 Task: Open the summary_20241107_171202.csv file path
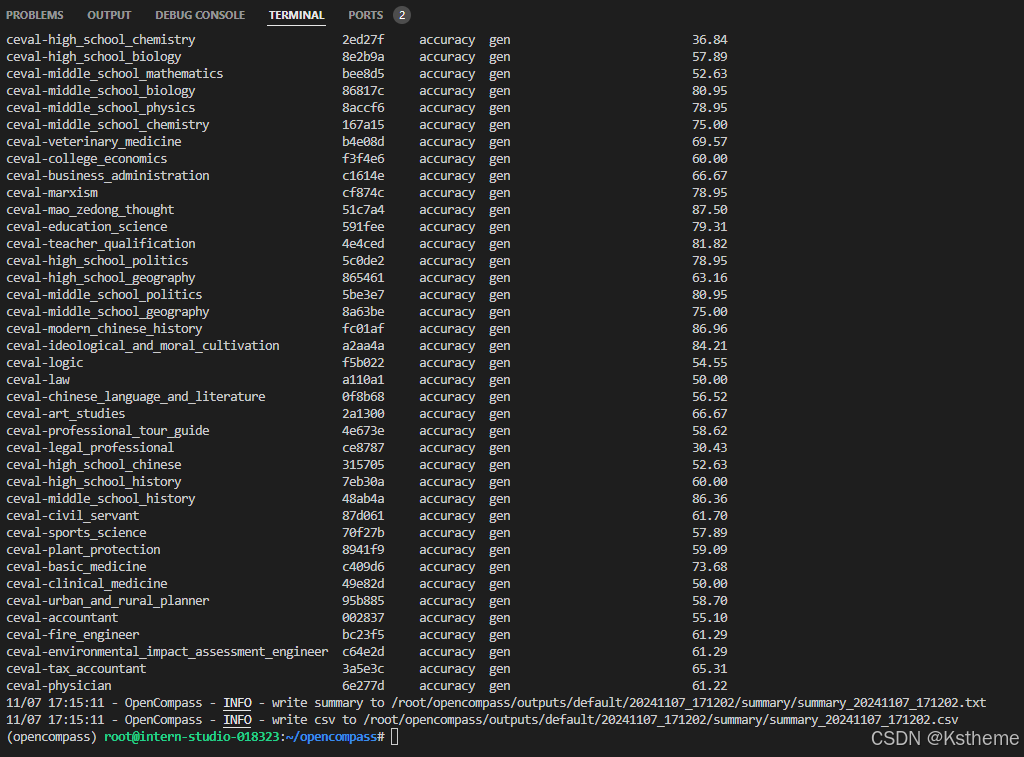(660, 720)
